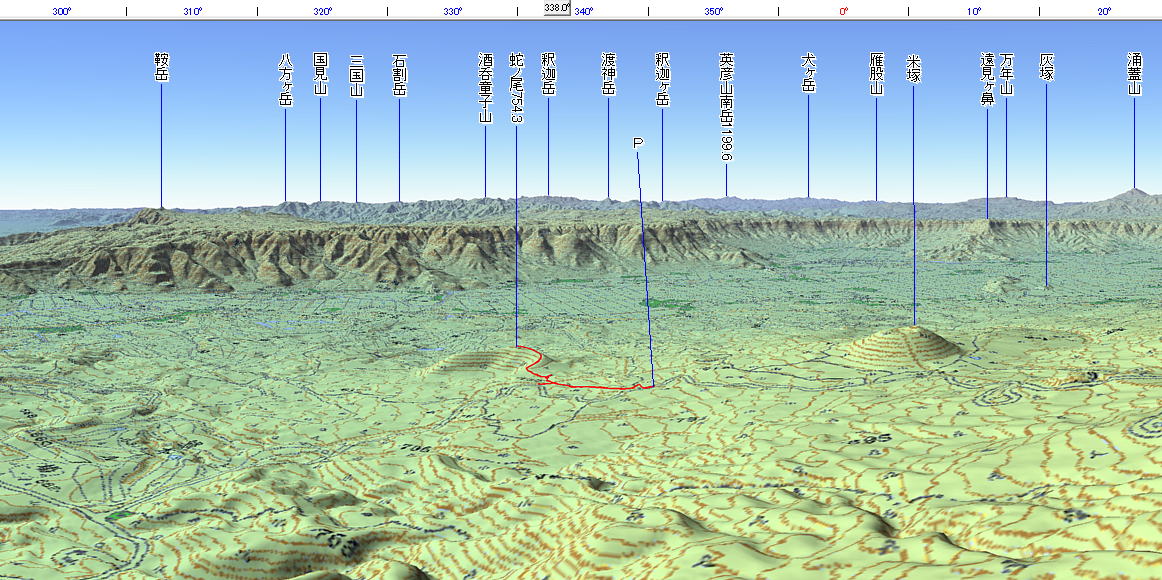This screenshot has height=580, width=1162.
Task: Click the 国見山 label
Action: tap(320, 74)
